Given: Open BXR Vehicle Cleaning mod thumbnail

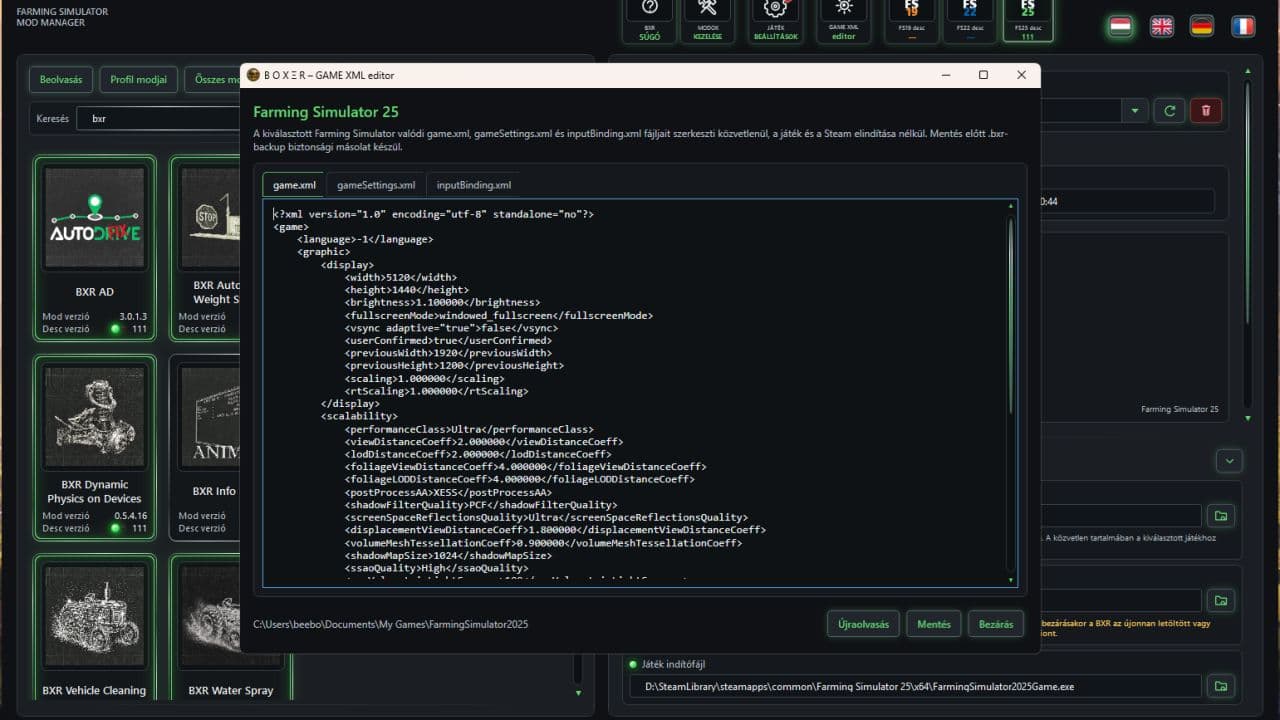Looking at the screenshot, I should click(x=94, y=616).
